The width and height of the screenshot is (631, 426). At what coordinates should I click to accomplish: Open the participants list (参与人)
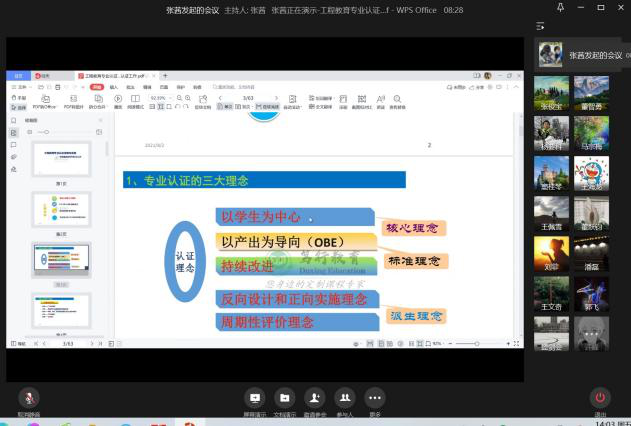[x=345, y=398]
